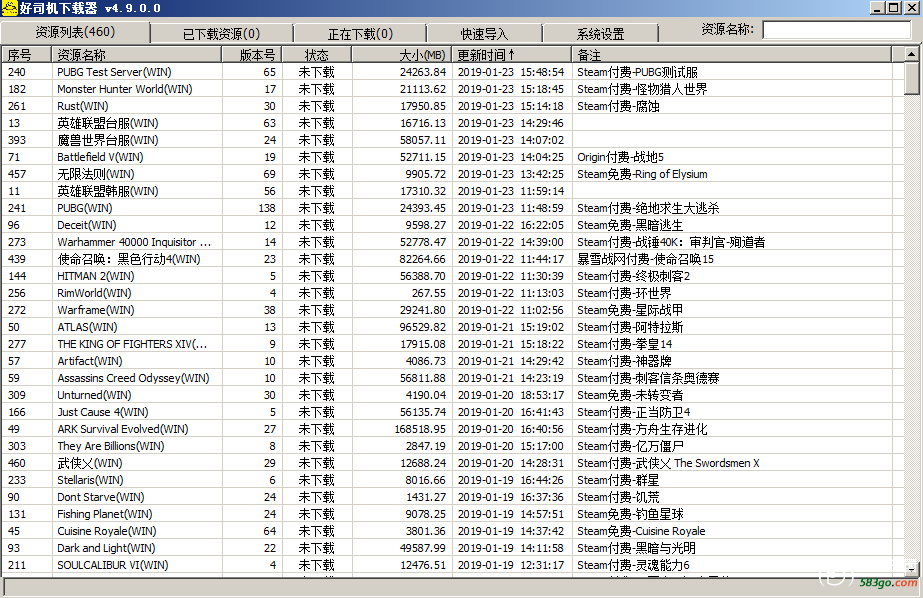Switch to the 已下载资源(0) tab
Screen dimensions: 923x598
pyautogui.click(x=221, y=34)
